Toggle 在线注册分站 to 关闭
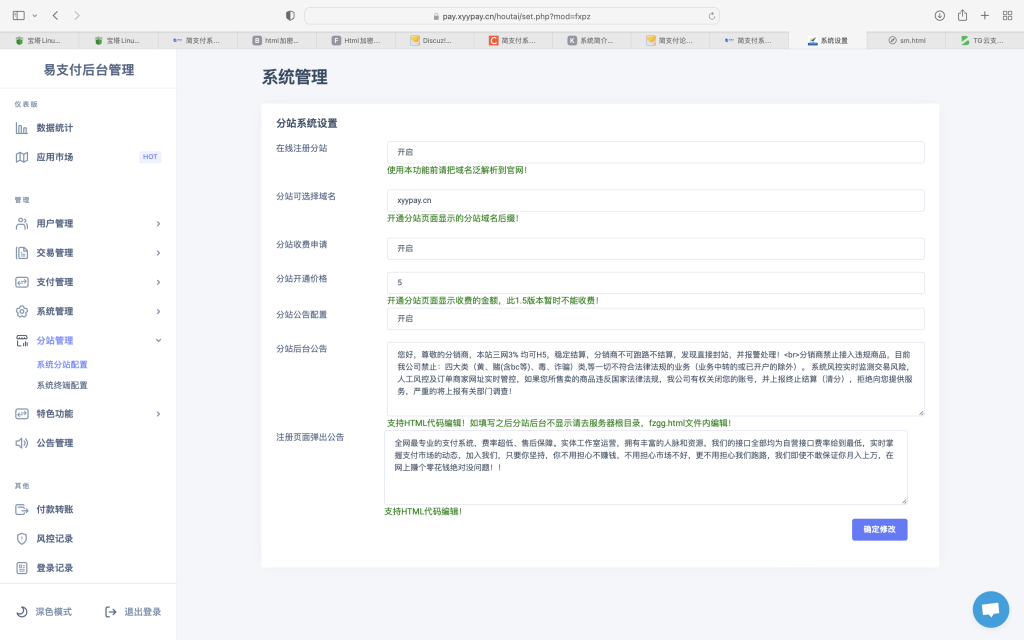The image size is (1024, 640). coord(655,152)
